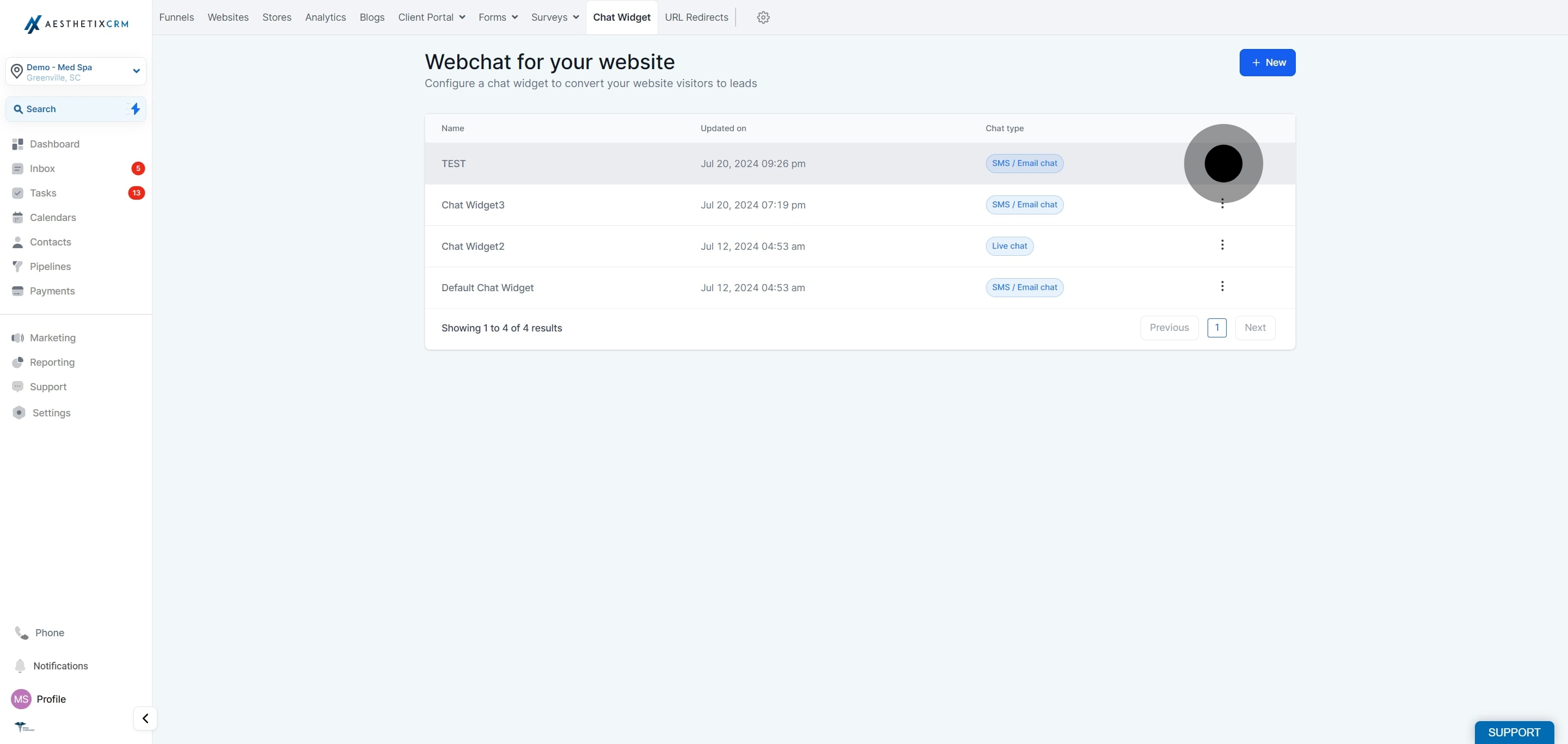Switch to the Stores tab
This screenshot has height=744, width=1568.
tap(277, 17)
